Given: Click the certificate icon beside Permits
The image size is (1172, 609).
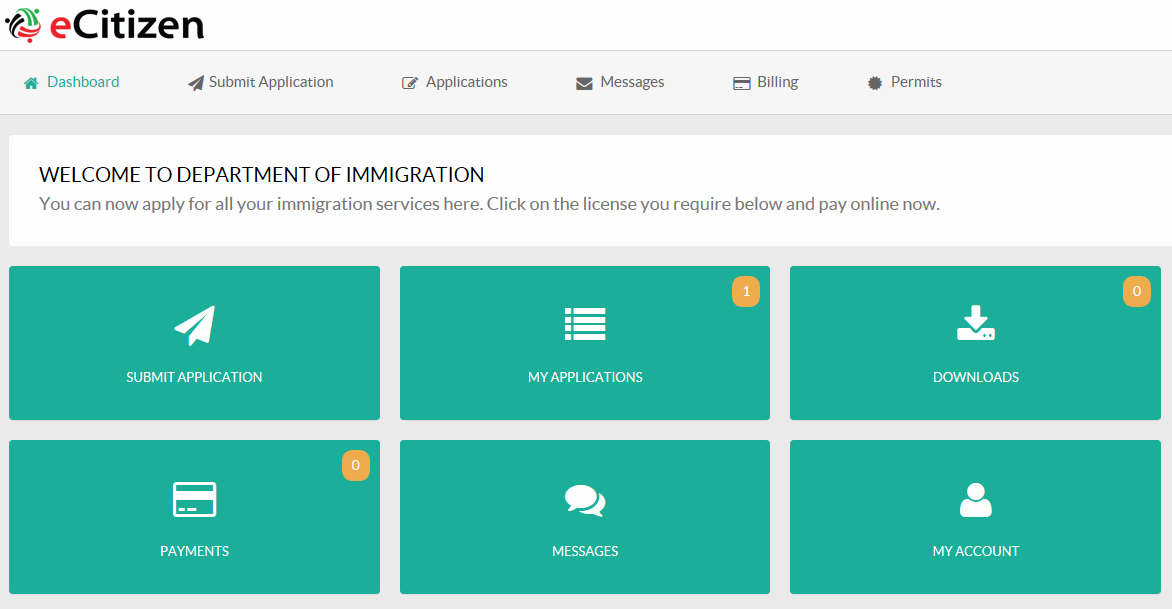Looking at the screenshot, I should coord(875,83).
